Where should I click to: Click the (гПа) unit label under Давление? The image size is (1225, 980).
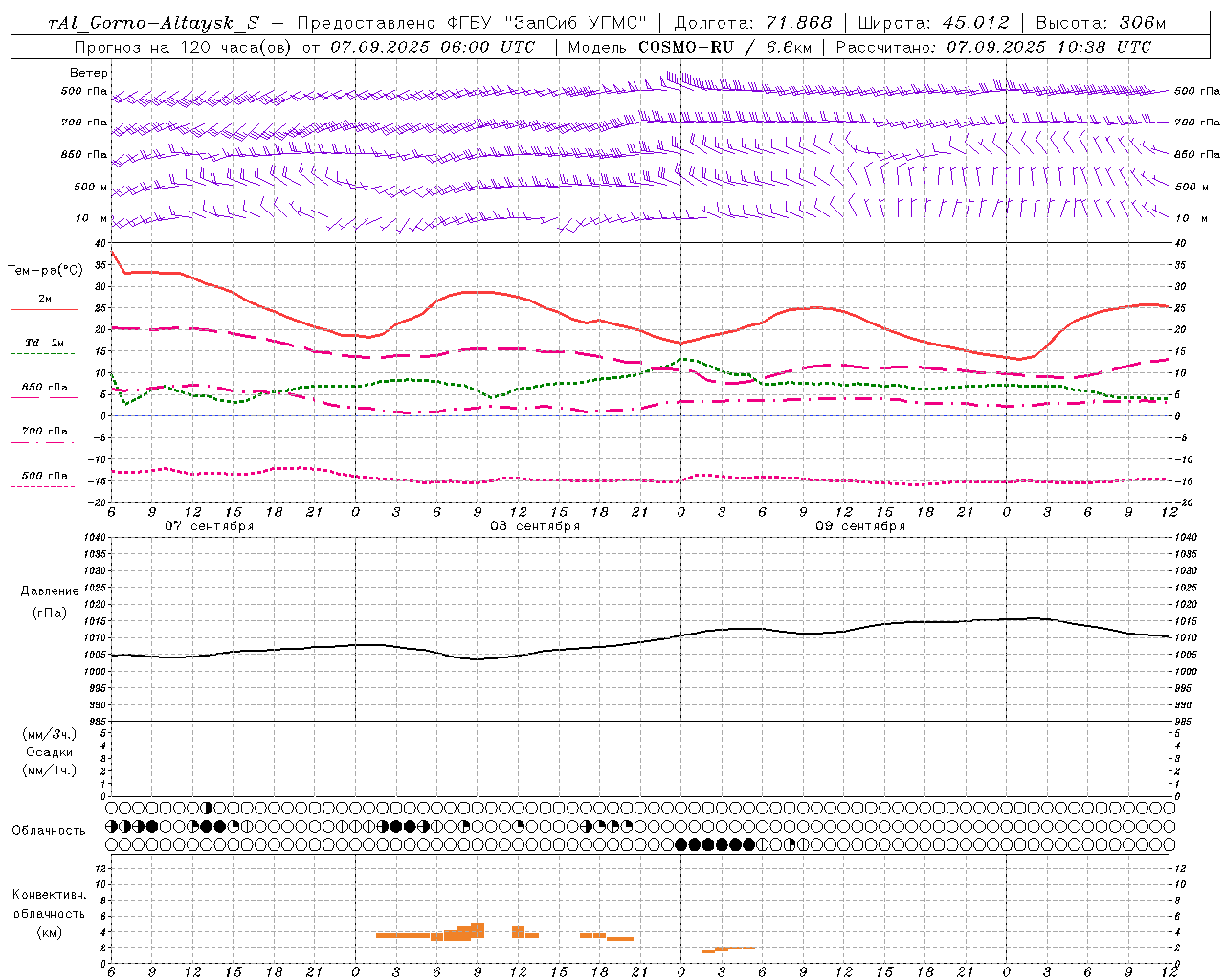[50, 612]
